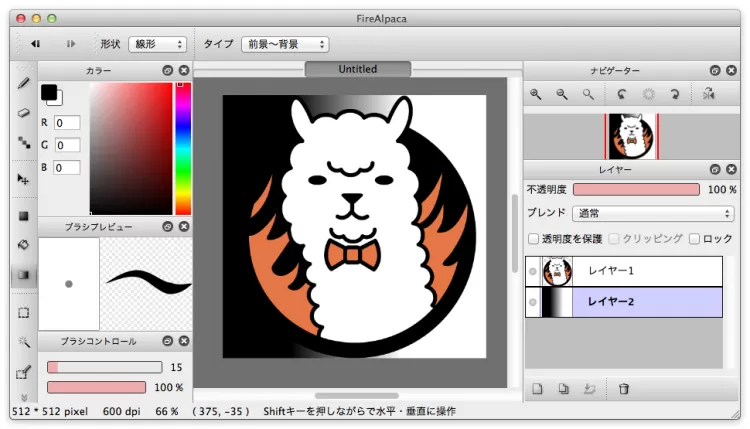Close the ブラシプレビュー panel

point(184,226)
